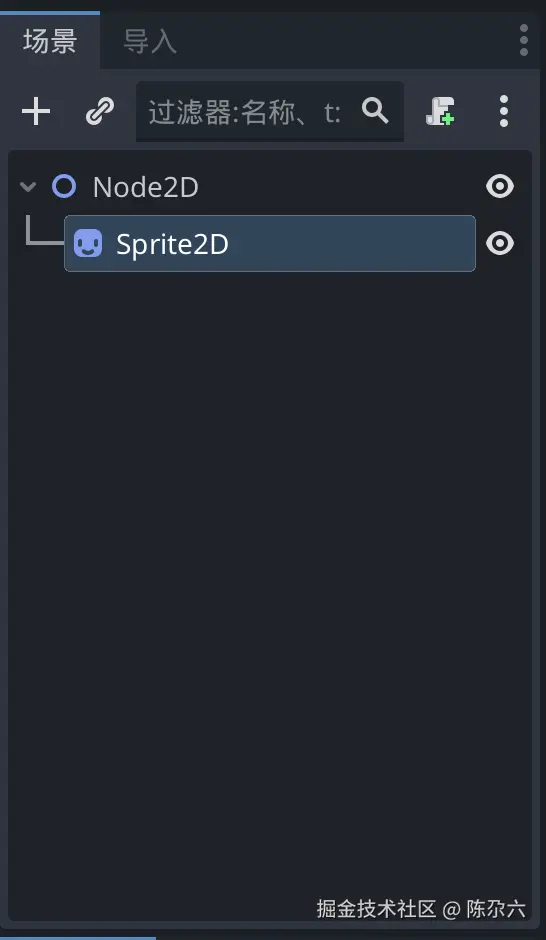Image resolution: width=546 pixels, height=940 pixels.
Task: Collapse the Node2D tree with its chevron
Action: [x=28, y=186]
